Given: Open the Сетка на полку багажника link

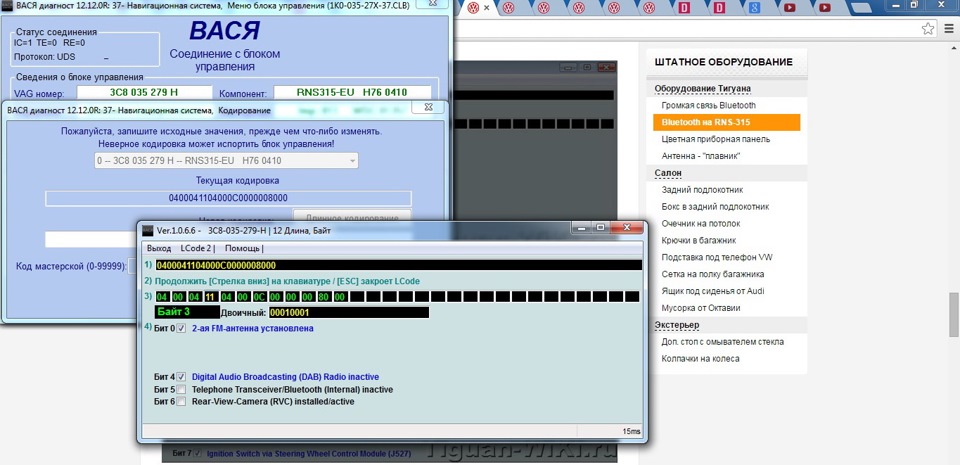Looking at the screenshot, I should [x=713, y=274].
